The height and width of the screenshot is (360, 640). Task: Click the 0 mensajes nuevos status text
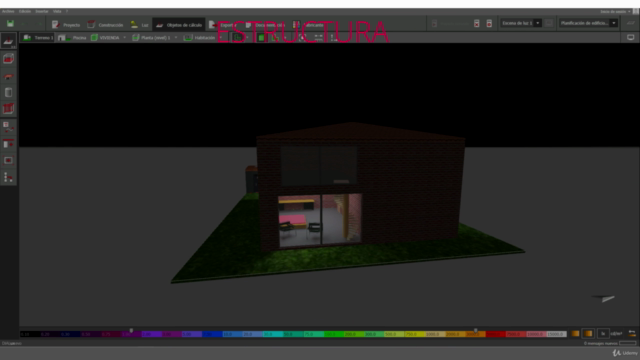pyautogui.click(x=600, y=343)
